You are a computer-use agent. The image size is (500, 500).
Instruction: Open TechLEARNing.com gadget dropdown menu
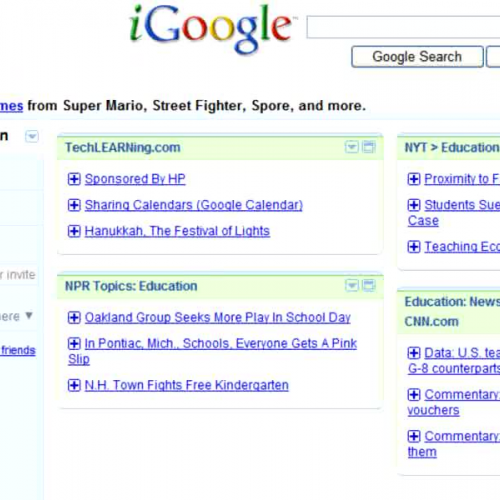(352, 147)
